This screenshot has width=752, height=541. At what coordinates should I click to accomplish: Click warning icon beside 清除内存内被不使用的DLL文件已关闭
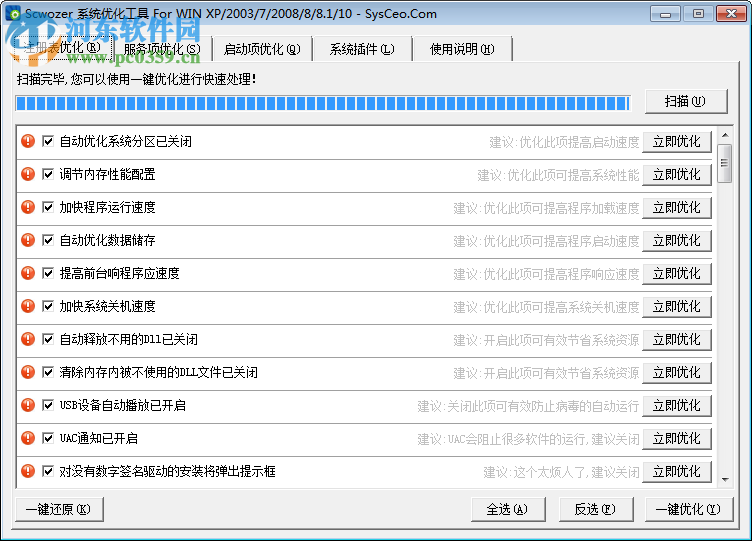(28, 372)
